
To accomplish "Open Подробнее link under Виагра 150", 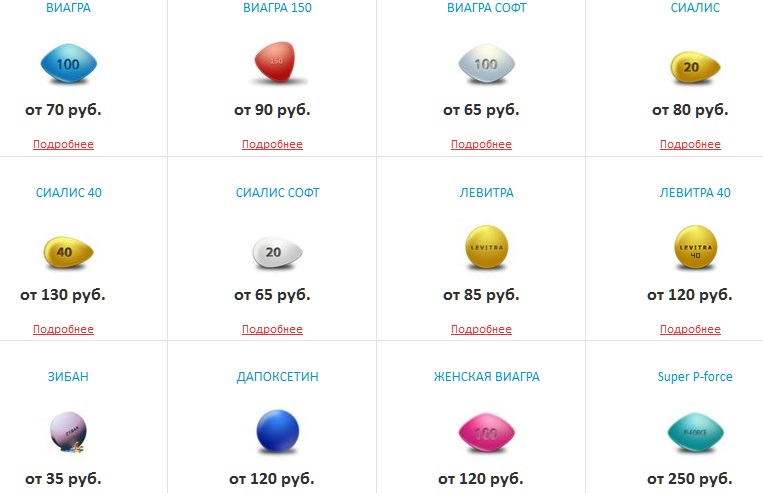I will (x=272, y=145).
